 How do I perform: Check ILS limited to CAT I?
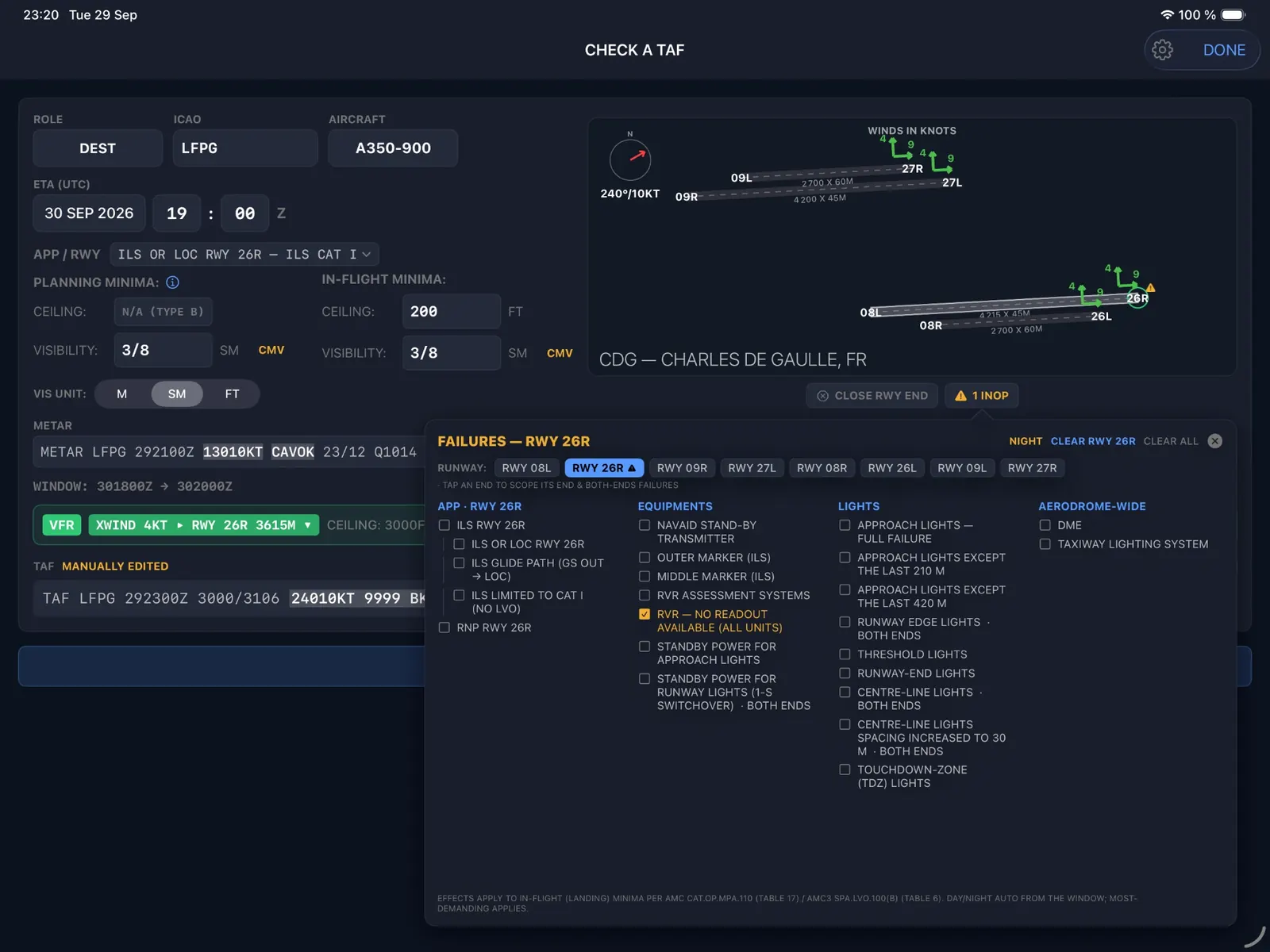click(x=459, y=595)
